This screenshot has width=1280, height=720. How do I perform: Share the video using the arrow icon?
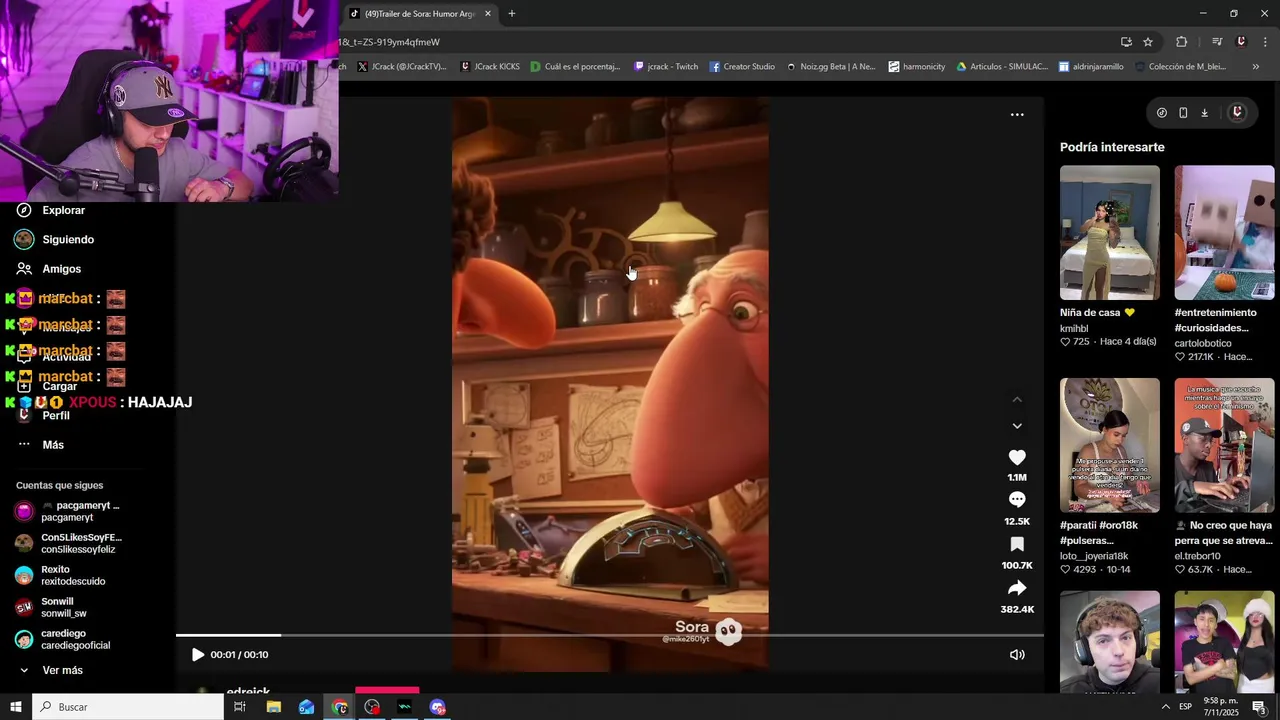tap(1017, 588)
